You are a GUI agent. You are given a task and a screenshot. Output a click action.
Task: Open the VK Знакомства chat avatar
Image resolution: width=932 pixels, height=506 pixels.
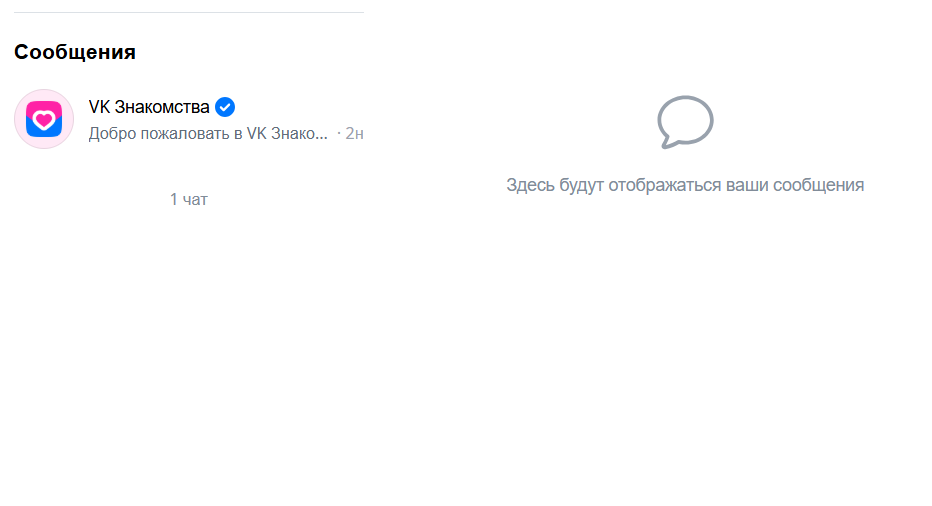click(x=44, y=119)
